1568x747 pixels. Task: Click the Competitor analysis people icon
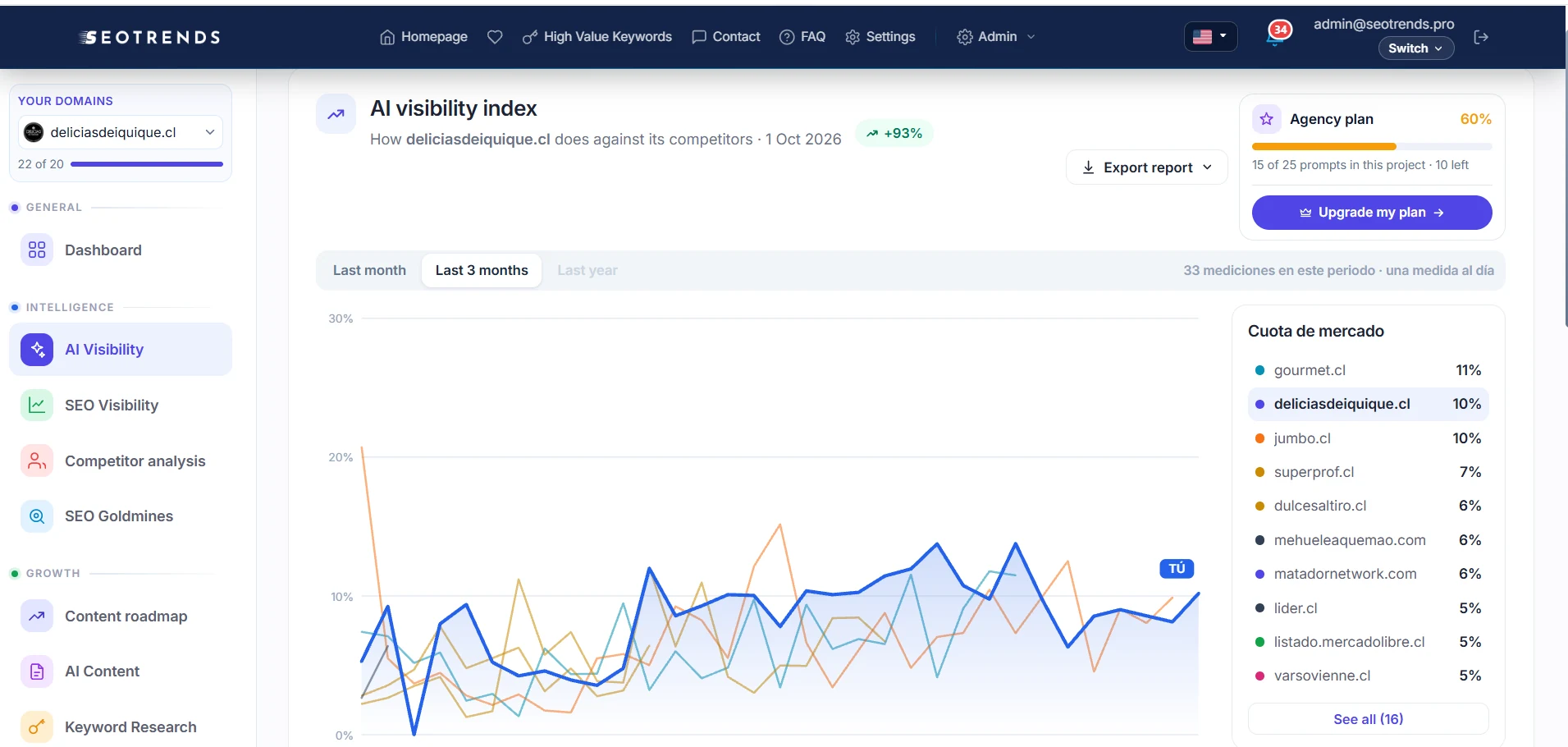click(37, 461)
